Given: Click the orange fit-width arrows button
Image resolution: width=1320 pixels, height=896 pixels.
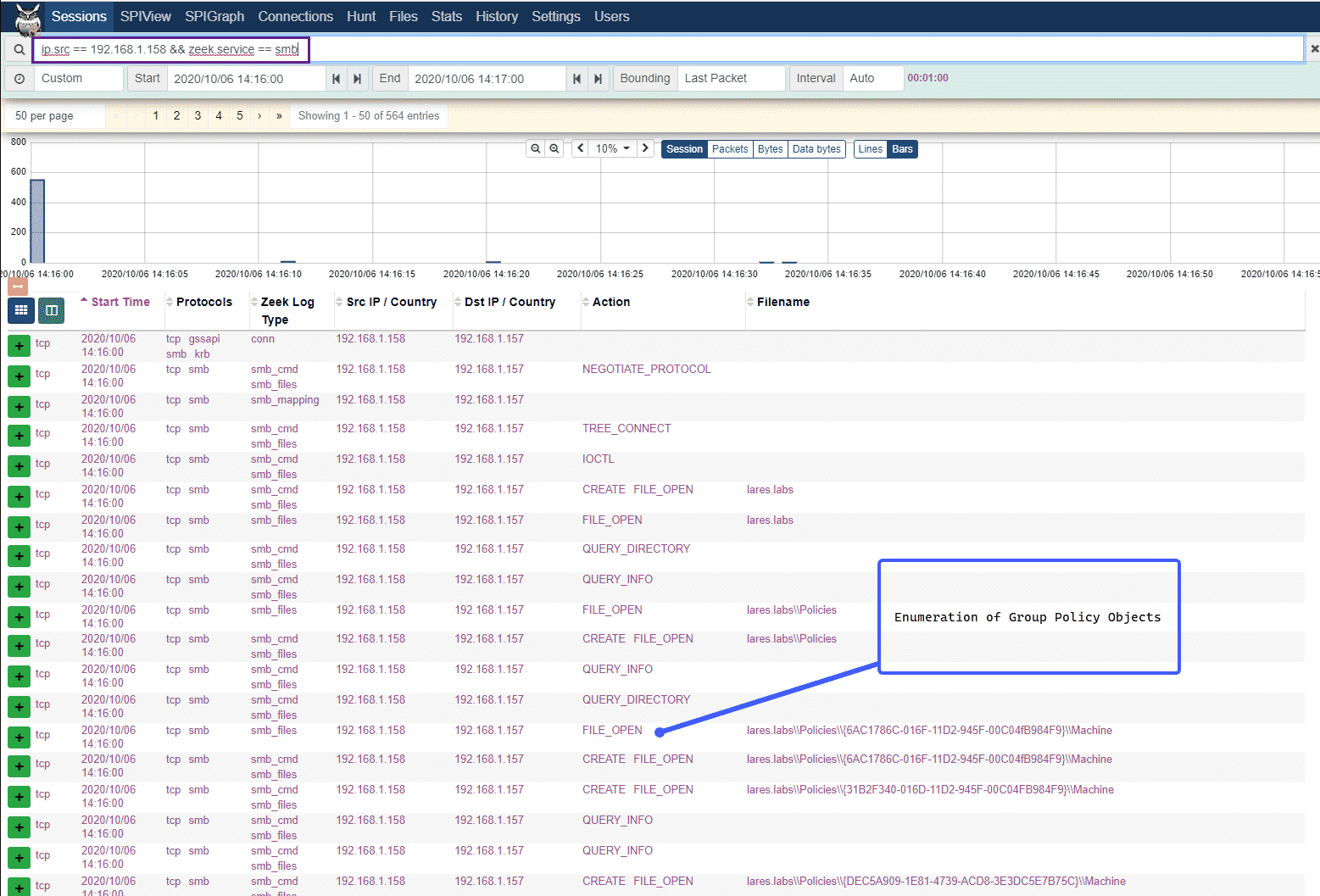Looking at the screenshot, I should click(18, 287).
